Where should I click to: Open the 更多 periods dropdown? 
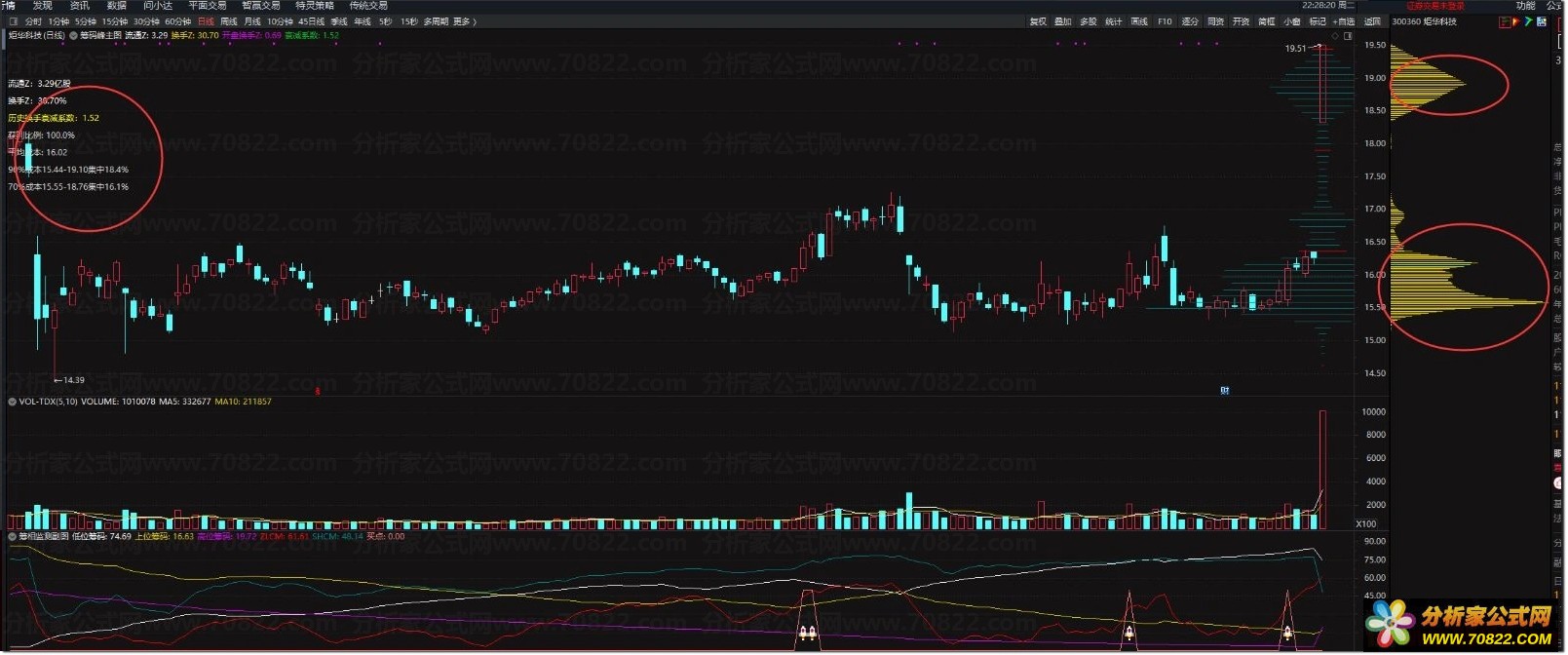point(464,21)
